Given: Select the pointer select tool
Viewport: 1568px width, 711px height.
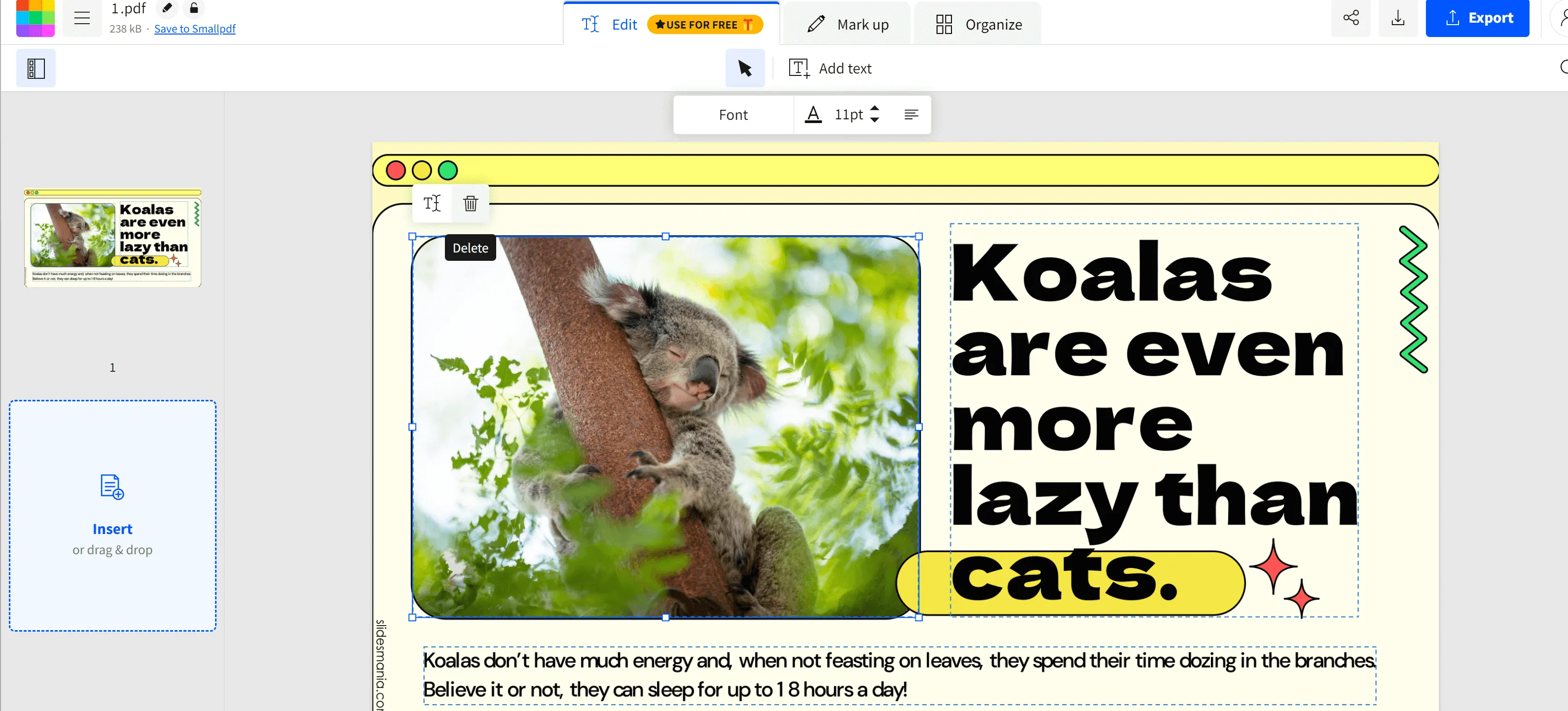Looking at the screenshot, I should tap(745, 68).
